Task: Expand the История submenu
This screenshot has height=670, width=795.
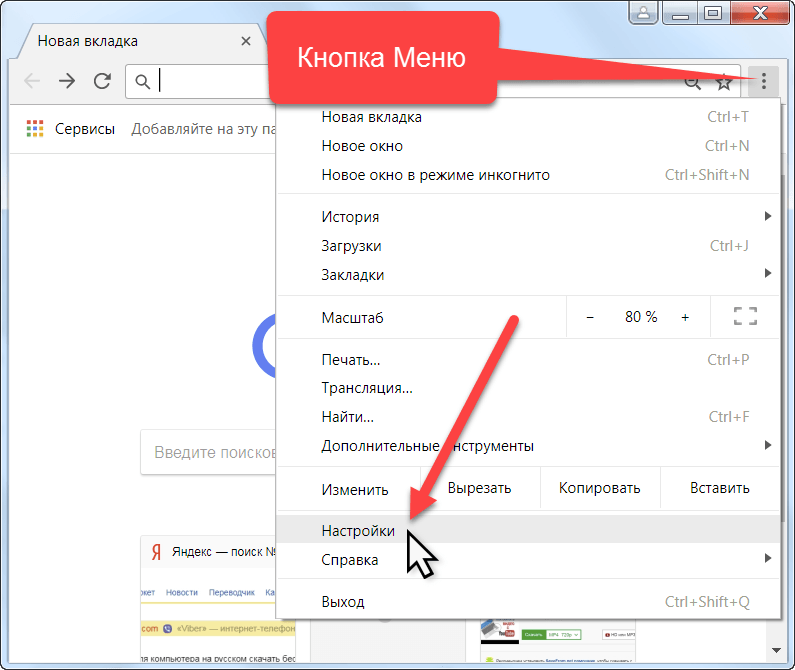Action: [x=527, y=217]
